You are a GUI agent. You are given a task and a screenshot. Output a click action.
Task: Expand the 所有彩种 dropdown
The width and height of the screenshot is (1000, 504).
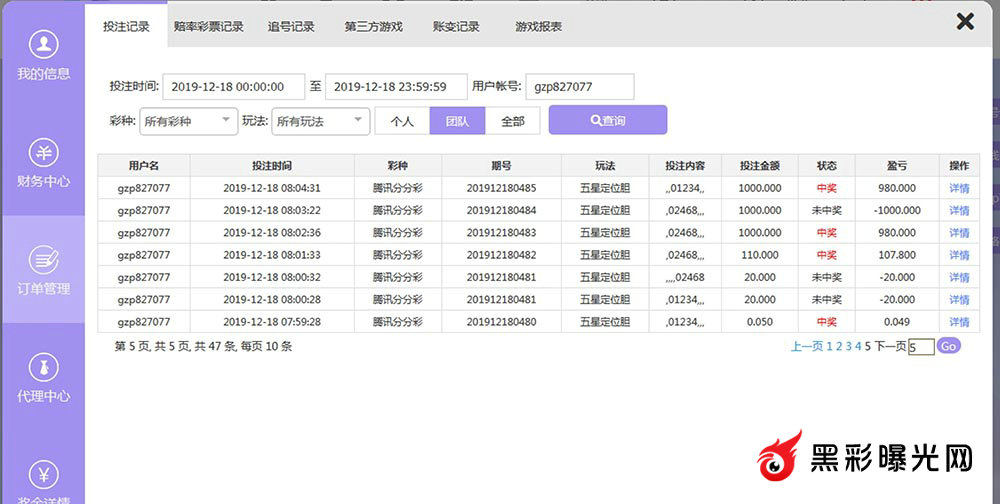coord(188,121)
